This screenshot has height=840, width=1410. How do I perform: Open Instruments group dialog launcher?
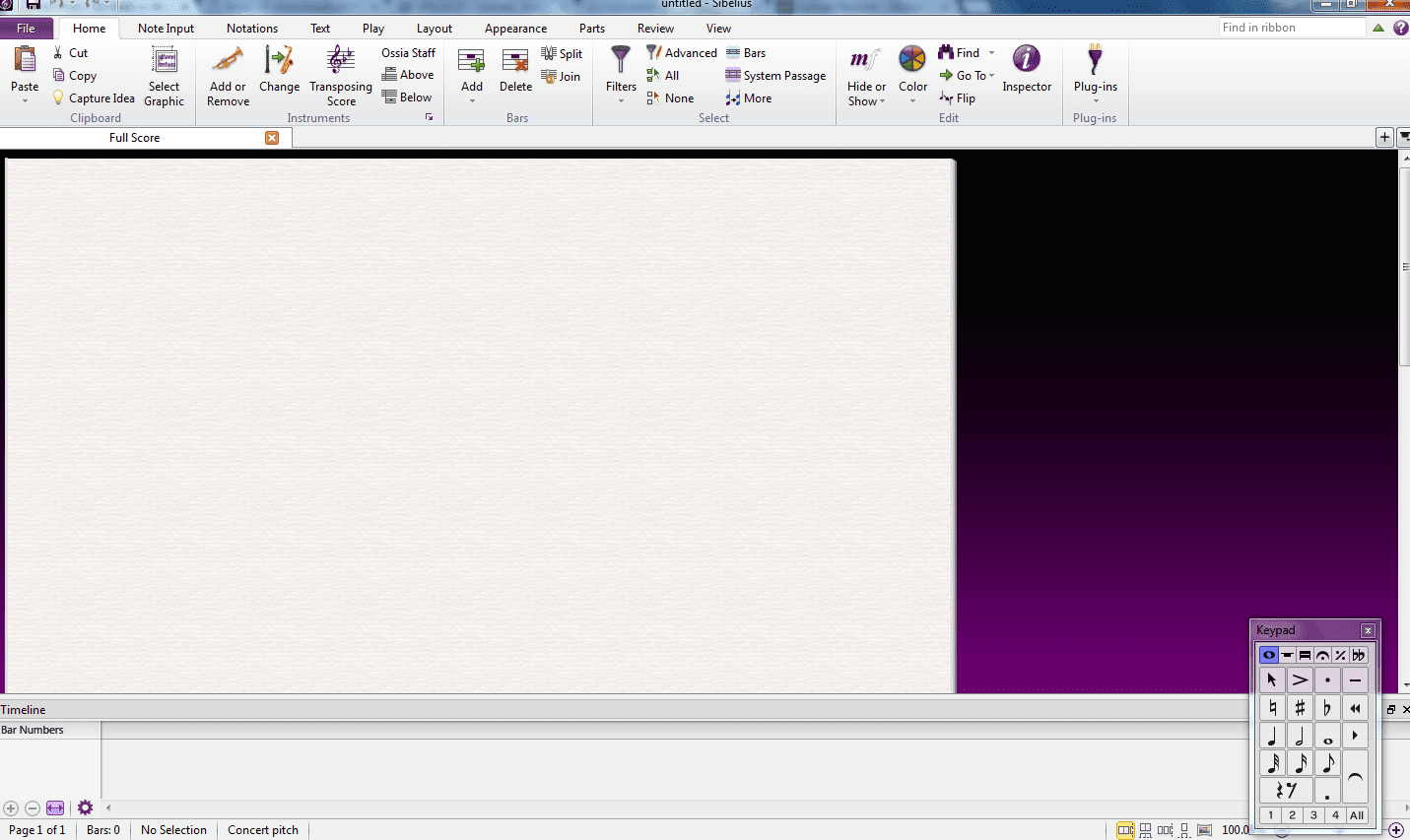[x=429, y=118]
